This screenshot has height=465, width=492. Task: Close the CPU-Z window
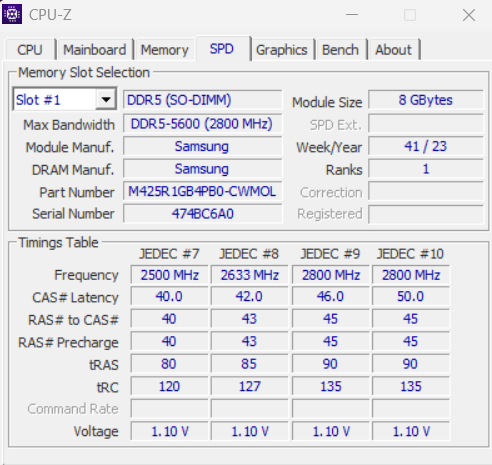[x=469, y=15]
